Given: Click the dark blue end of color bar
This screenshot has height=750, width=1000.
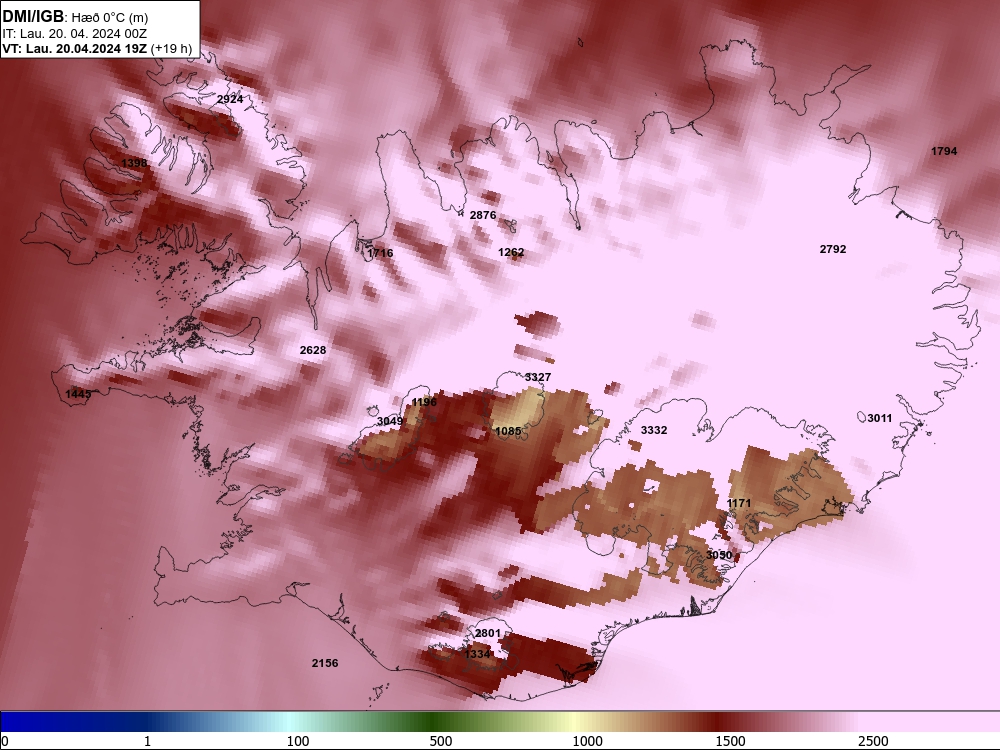Looking at the screenshot, I should pyautogui.click(x=38, y=722).
